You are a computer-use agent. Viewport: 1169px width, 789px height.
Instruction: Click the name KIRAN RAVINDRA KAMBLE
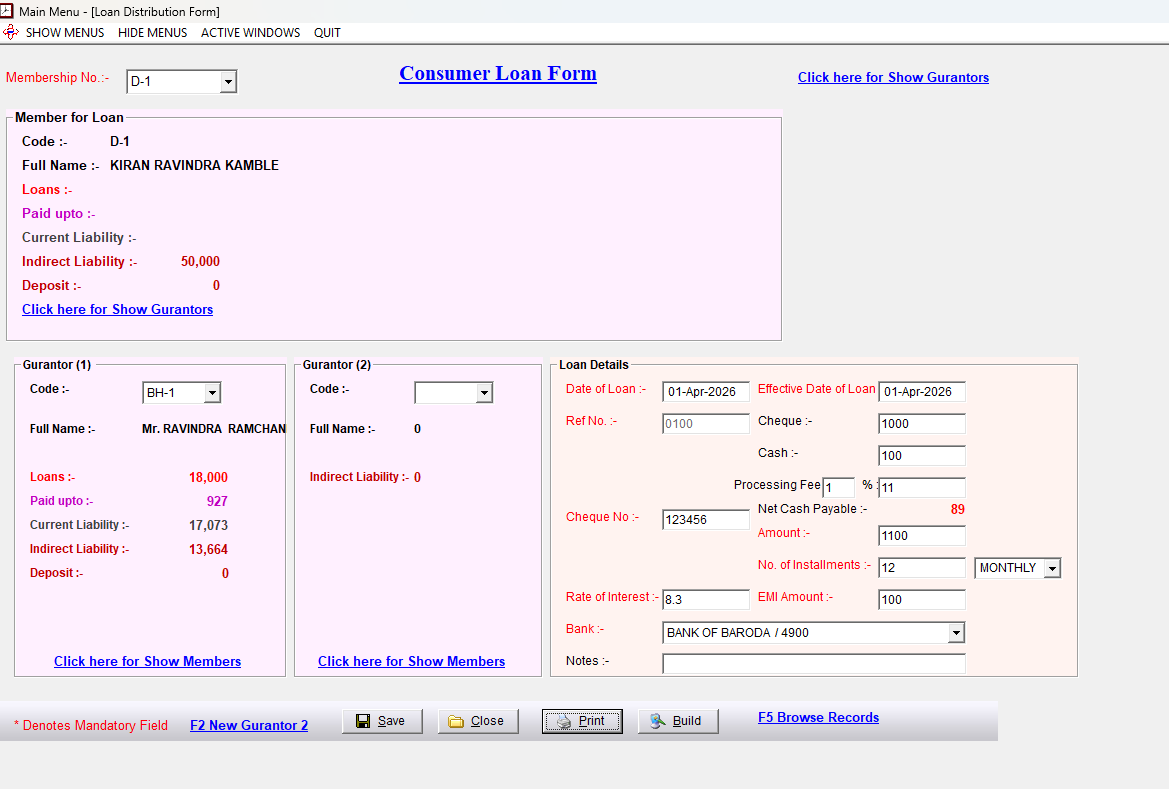click(195, 166)
